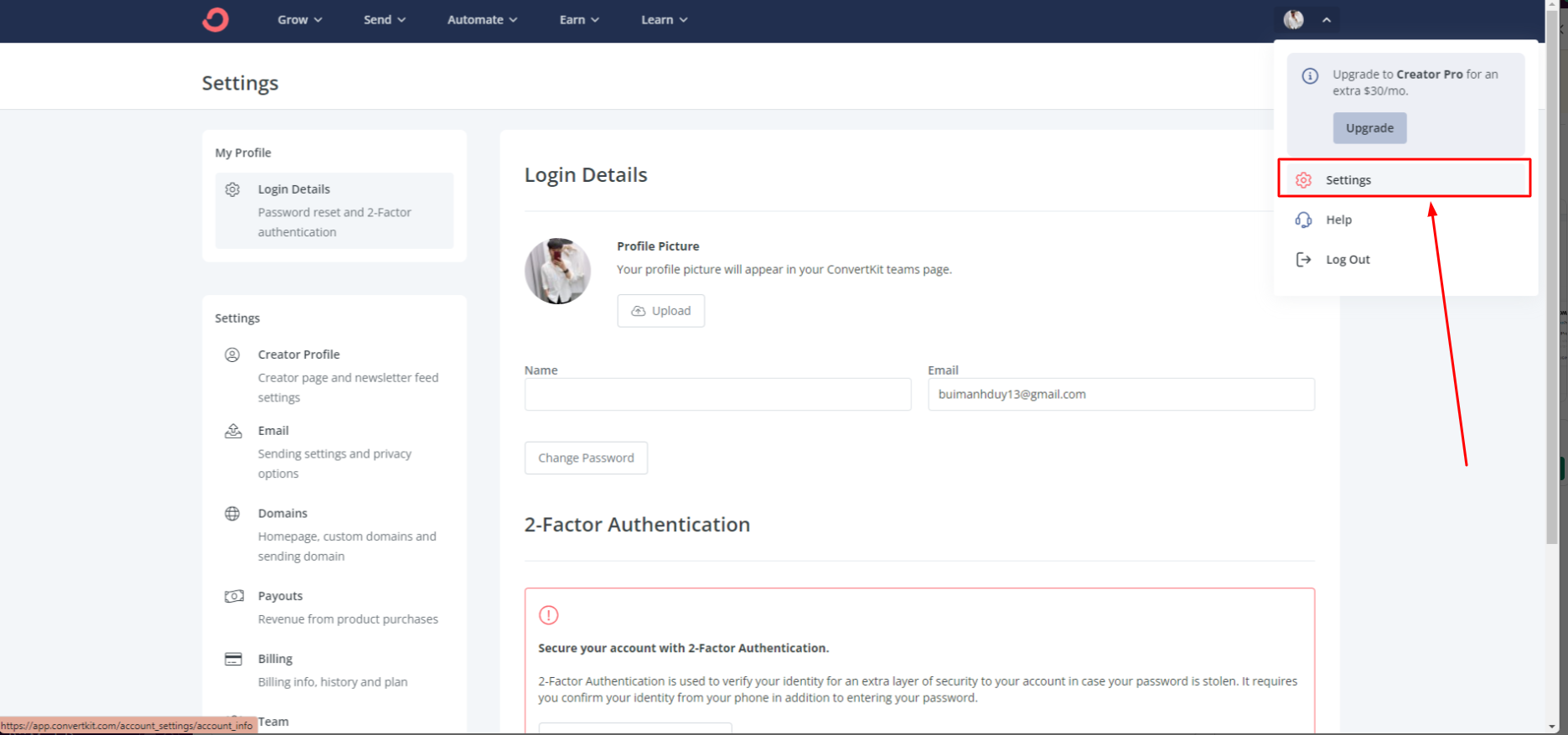Click the Login Details gear icon
The height and width of the screenshot is (735, 1568).
232,189
